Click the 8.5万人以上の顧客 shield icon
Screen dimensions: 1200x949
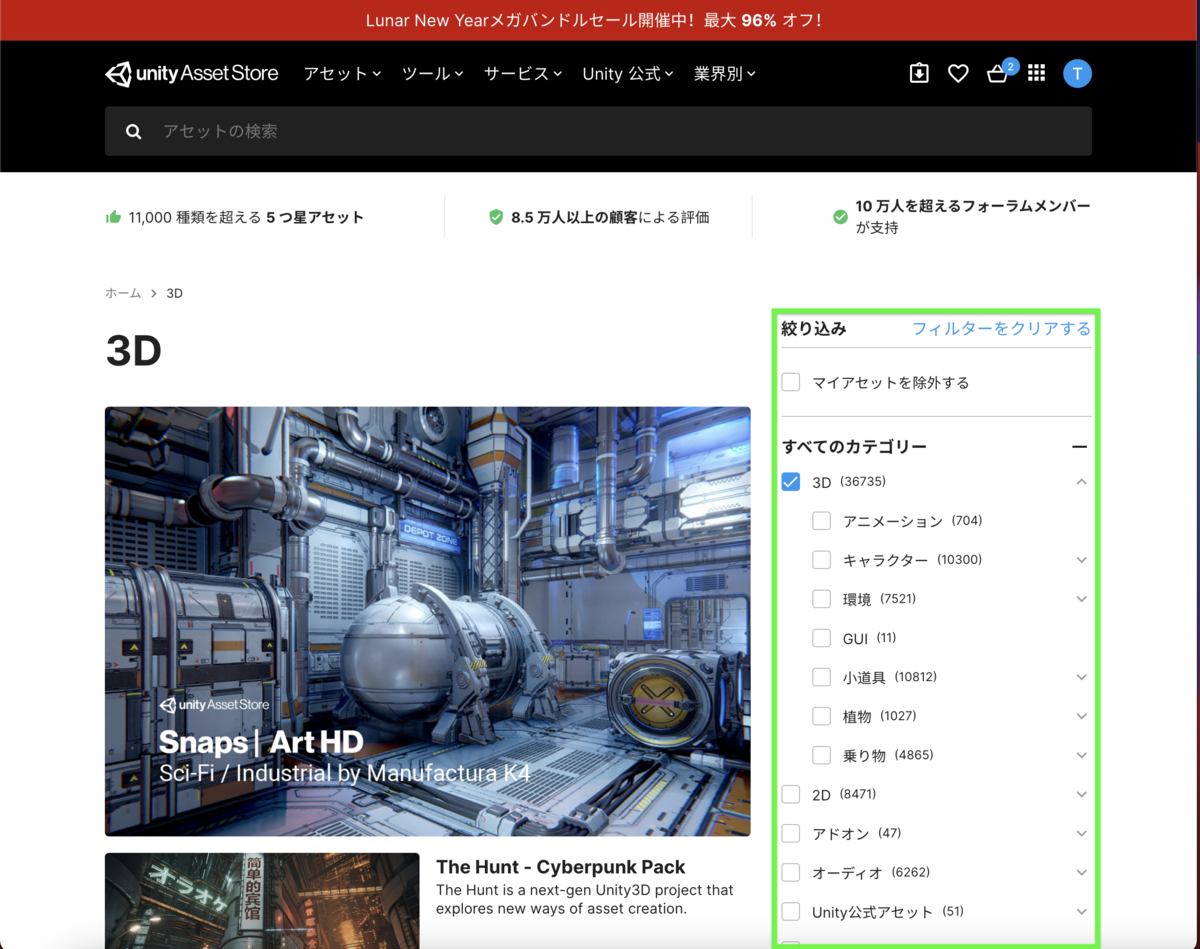click(x=496, y=217)
